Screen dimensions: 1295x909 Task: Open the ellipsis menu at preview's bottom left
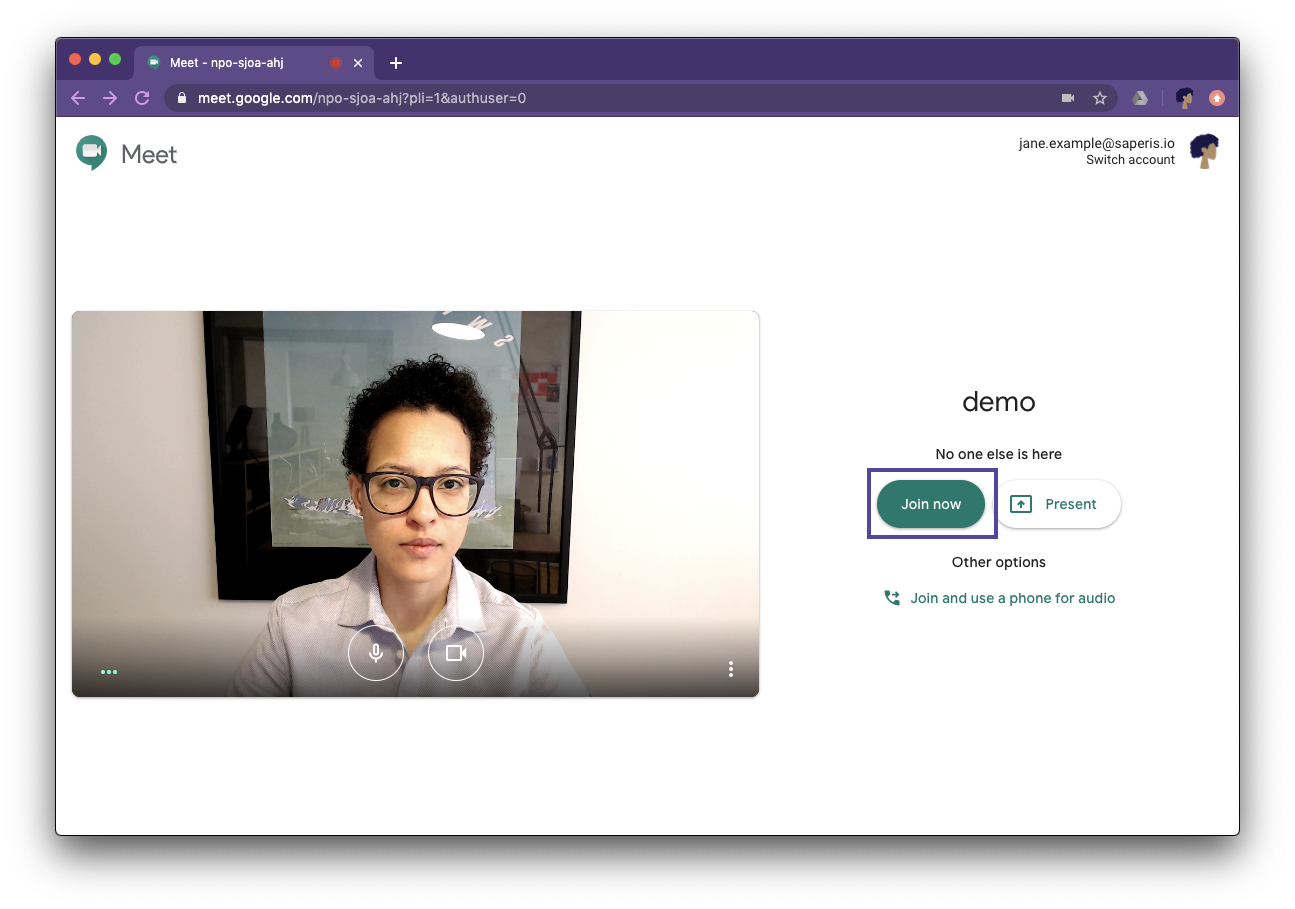pyautogui.click(x=109, y=671)
